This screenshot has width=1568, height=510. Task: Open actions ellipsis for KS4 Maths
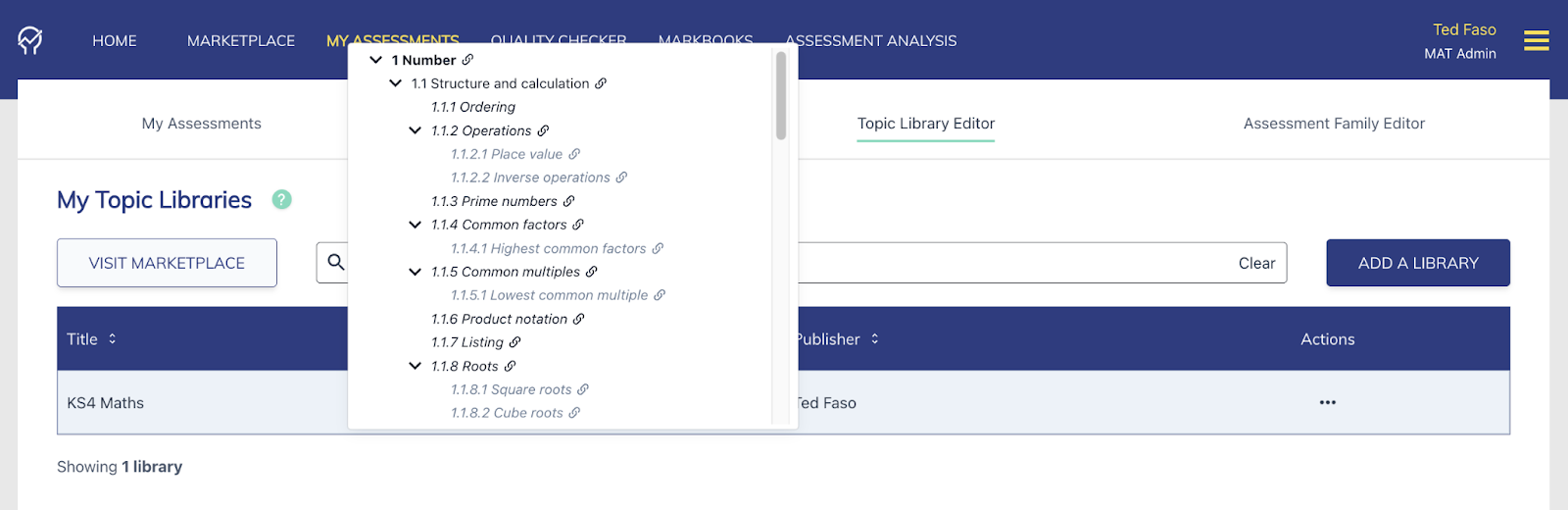(1327, 402)
